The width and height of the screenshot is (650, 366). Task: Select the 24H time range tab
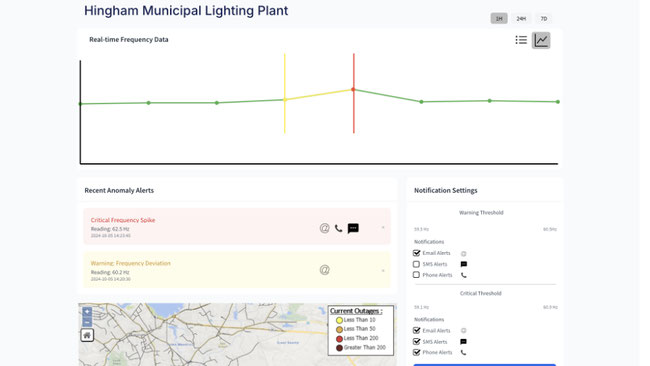(521, 18)
